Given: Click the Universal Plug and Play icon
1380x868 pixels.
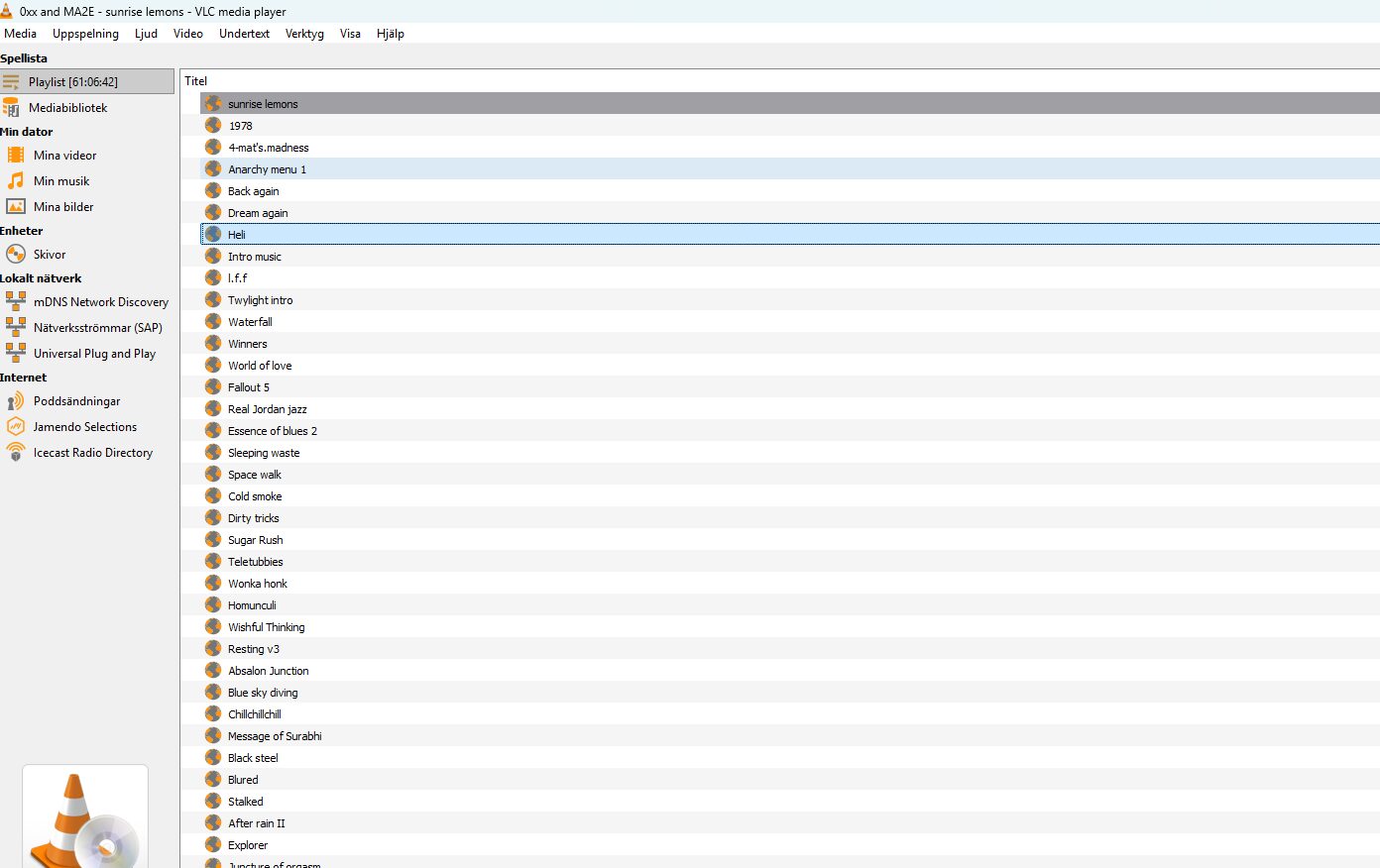Looking at the screenshot, I should [x=16, y=353].
